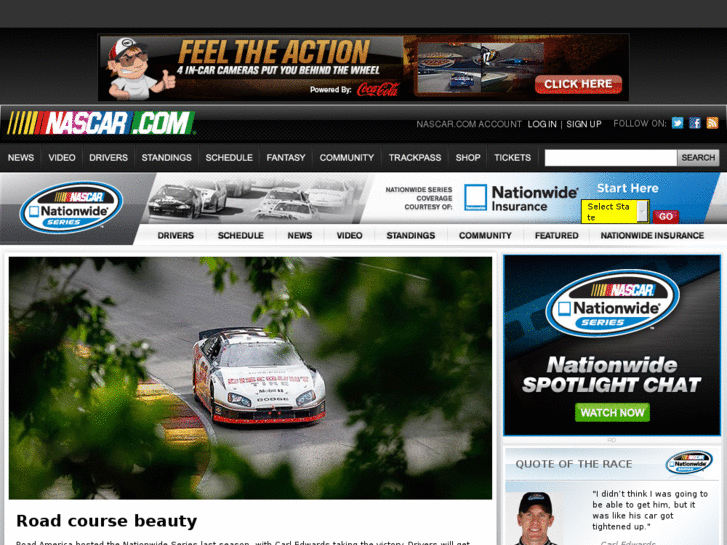Click the Nationwide Spotlight Chat title

[612, 375]
